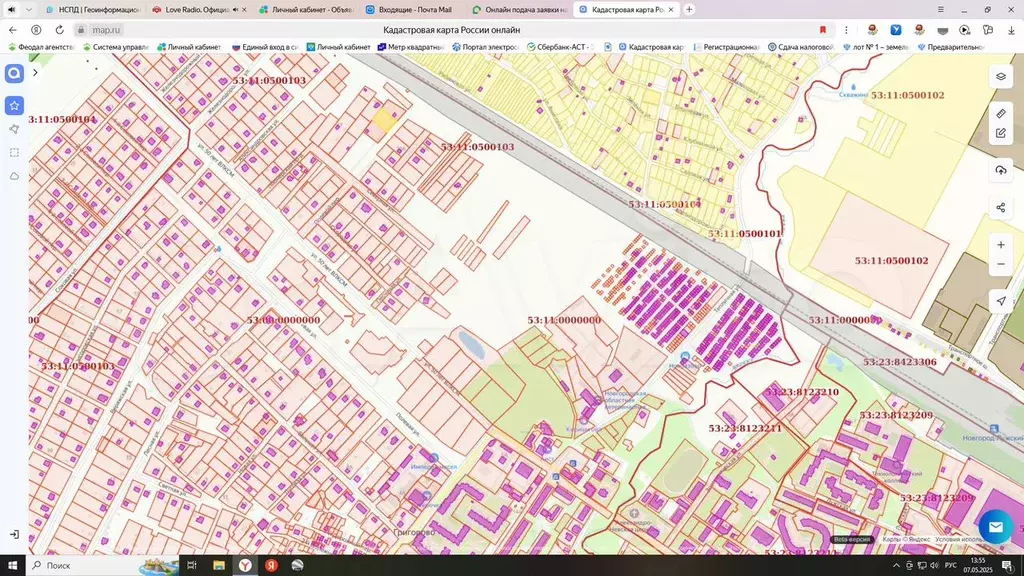Expand the left sidebar panel chevron
Screen dimensions: 1024x576
(35, 72)
